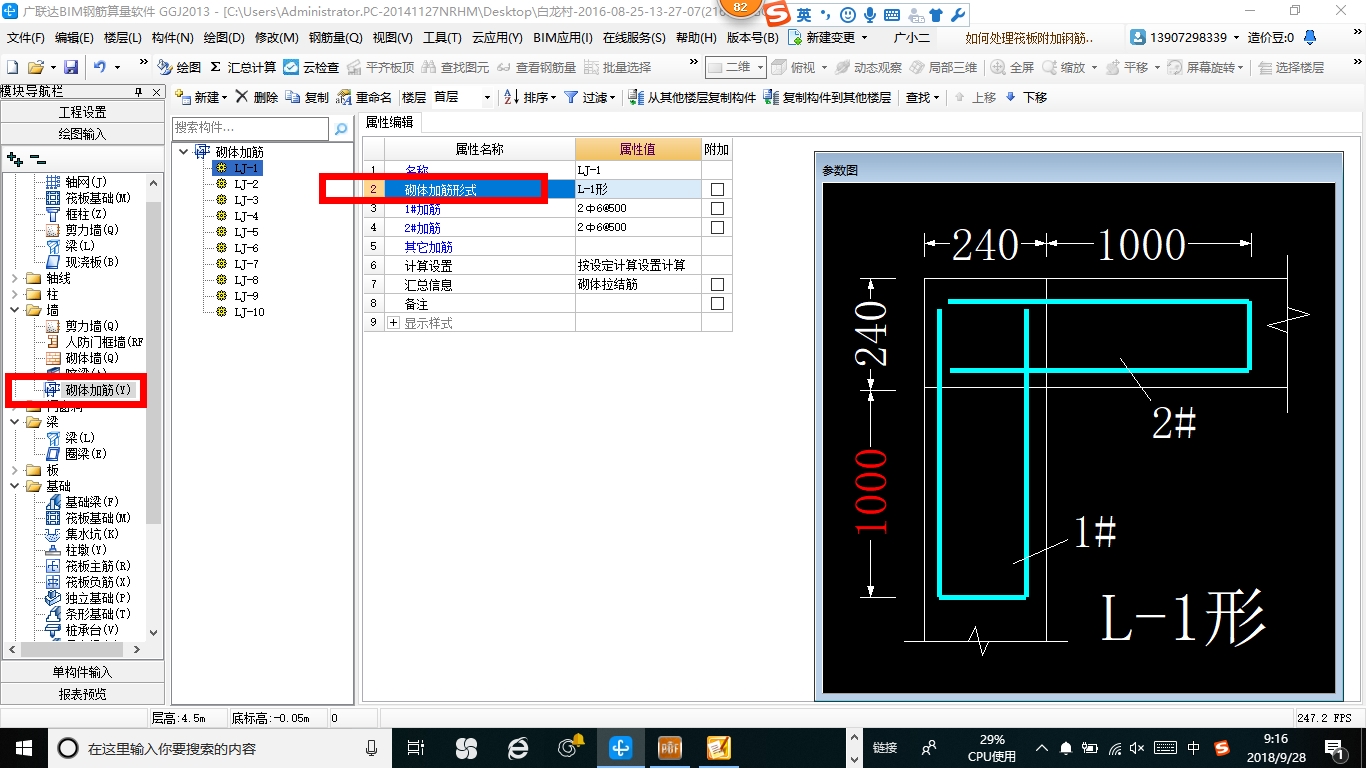1366x768 pixels.
Task: Toggle 附加 checkbox for 砌体加筋形式
Action: (717, 190)
